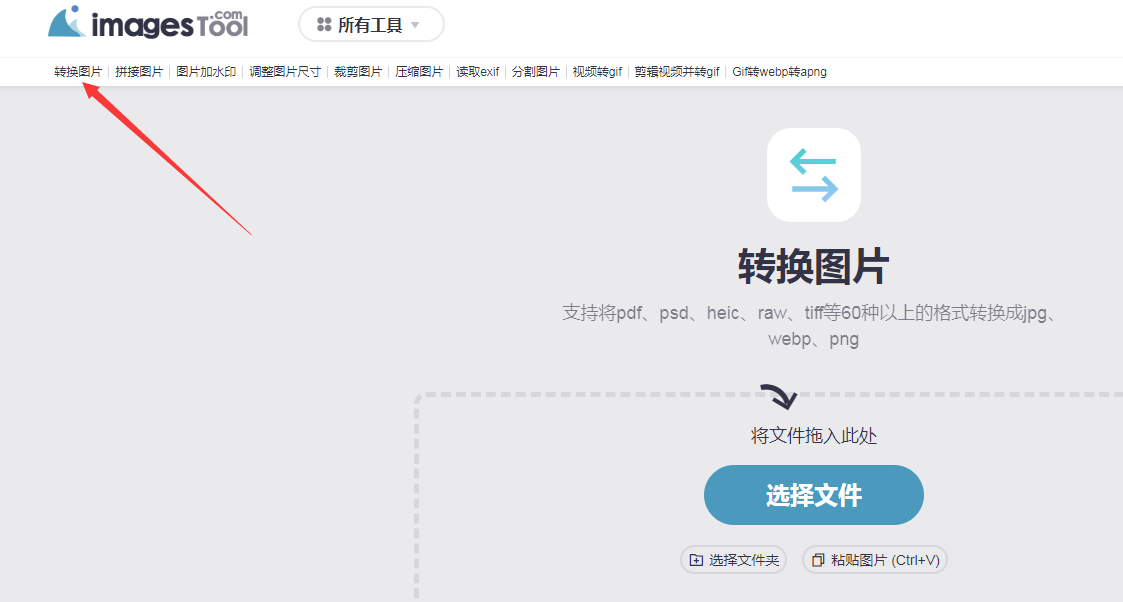Image resolution: width=1123 pixels, height=602 pixels.
Task: Open 图片加水印 watermark tool
Action: [x=206, y=72]
